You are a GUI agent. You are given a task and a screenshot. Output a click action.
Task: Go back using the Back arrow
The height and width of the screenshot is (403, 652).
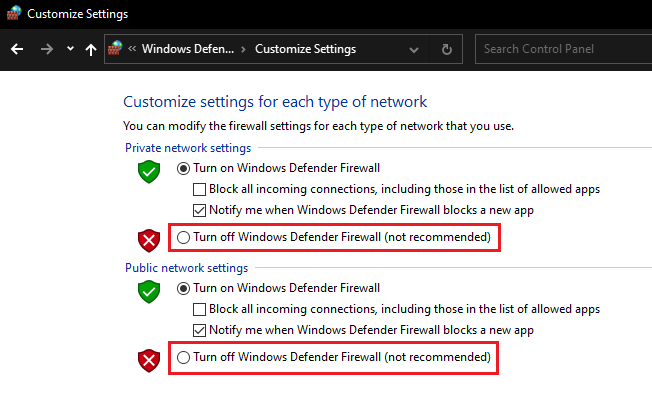17,48
